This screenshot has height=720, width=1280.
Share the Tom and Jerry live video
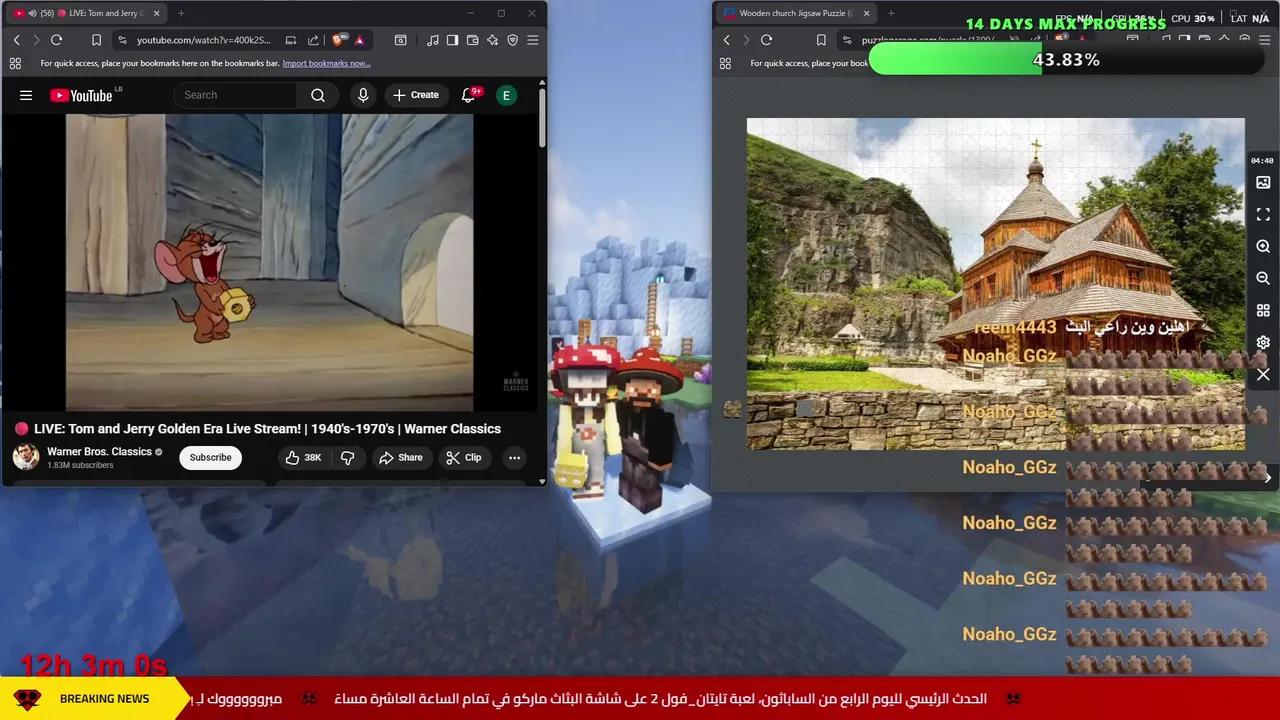401,457
